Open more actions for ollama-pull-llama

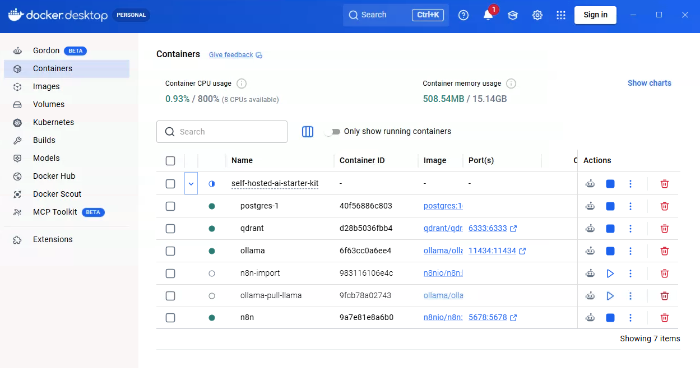pos(630,296)
